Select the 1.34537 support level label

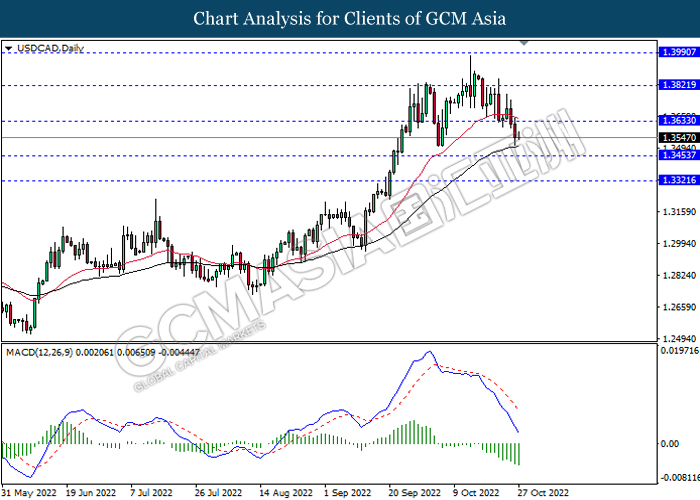[x=679, y=155]
